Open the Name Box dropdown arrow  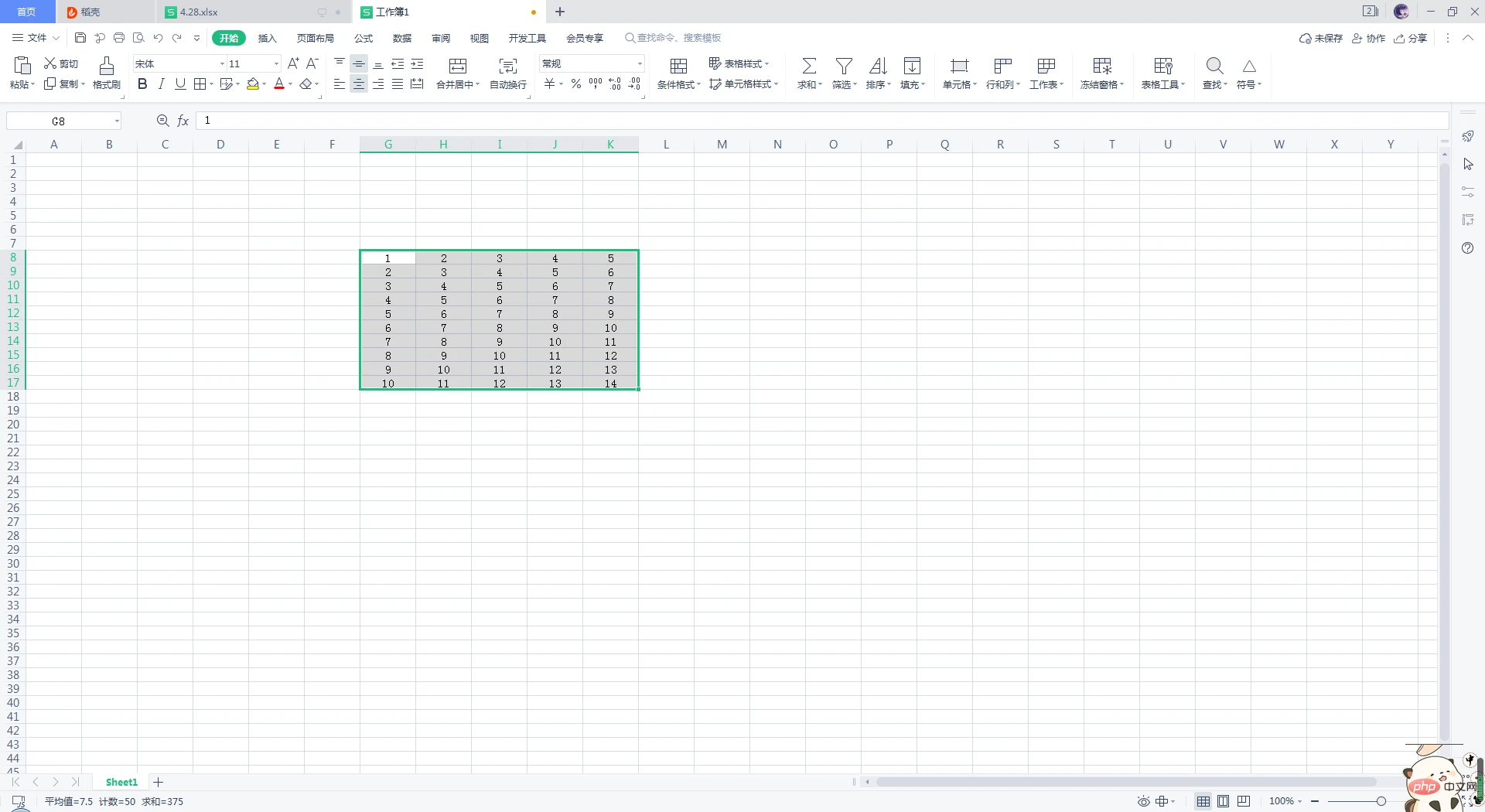[117, 121]
